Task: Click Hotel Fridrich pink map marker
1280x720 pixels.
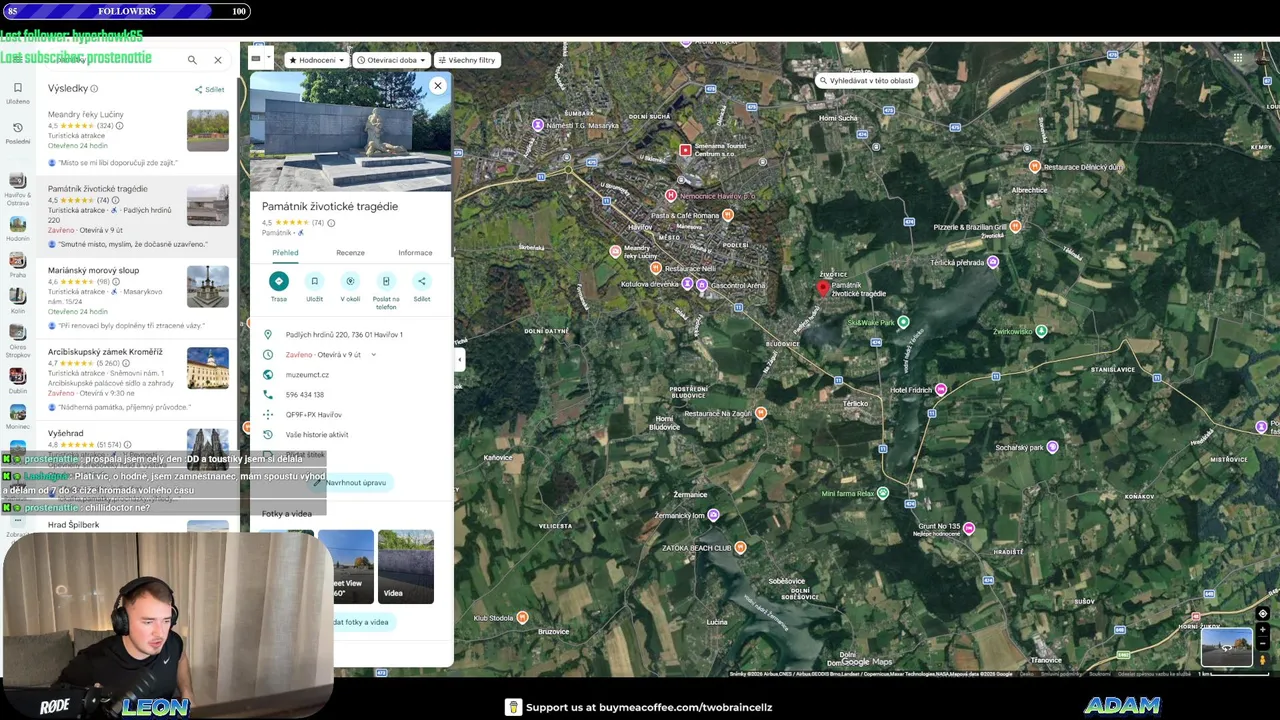Action: click(940, 390)
